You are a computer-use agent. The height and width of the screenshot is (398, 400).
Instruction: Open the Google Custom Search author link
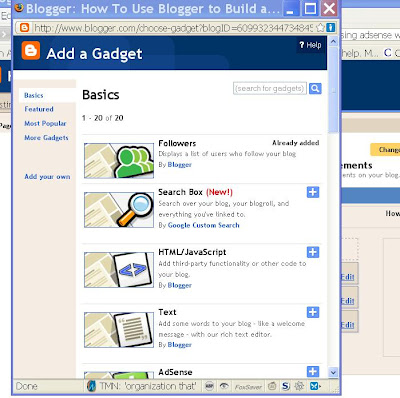pos(204,225)
